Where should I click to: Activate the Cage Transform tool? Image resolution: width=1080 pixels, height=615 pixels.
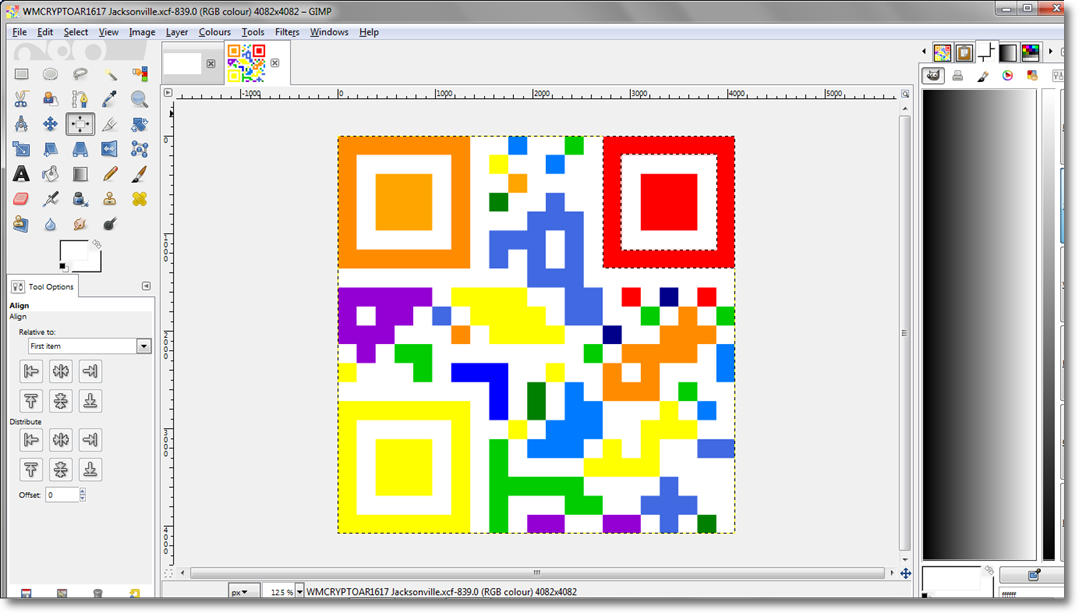coord(139,149)
